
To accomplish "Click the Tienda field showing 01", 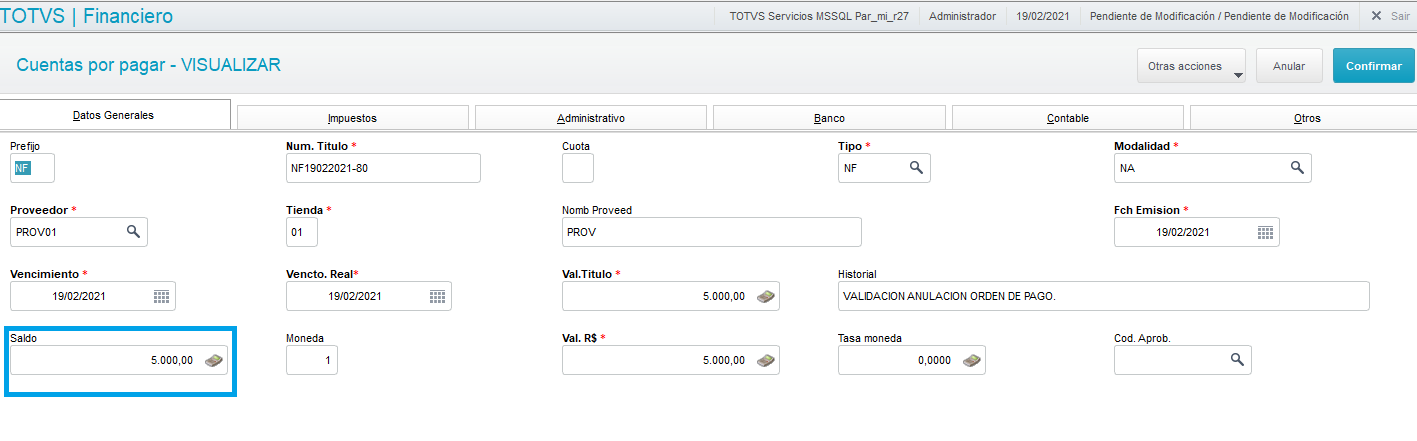I will [302, 232].
